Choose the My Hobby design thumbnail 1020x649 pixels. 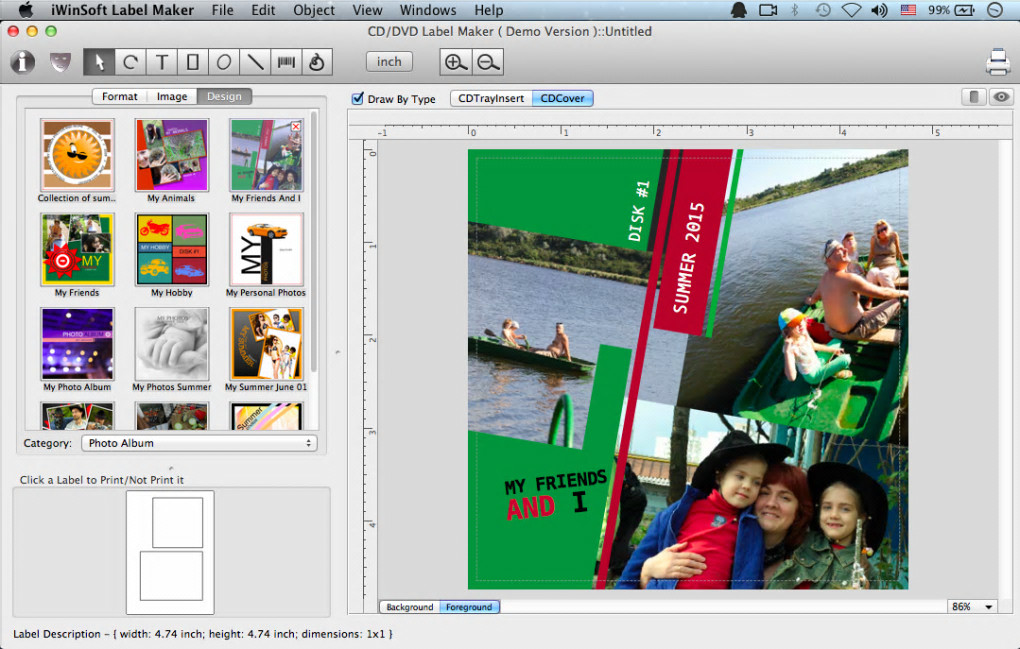(172, 250)
